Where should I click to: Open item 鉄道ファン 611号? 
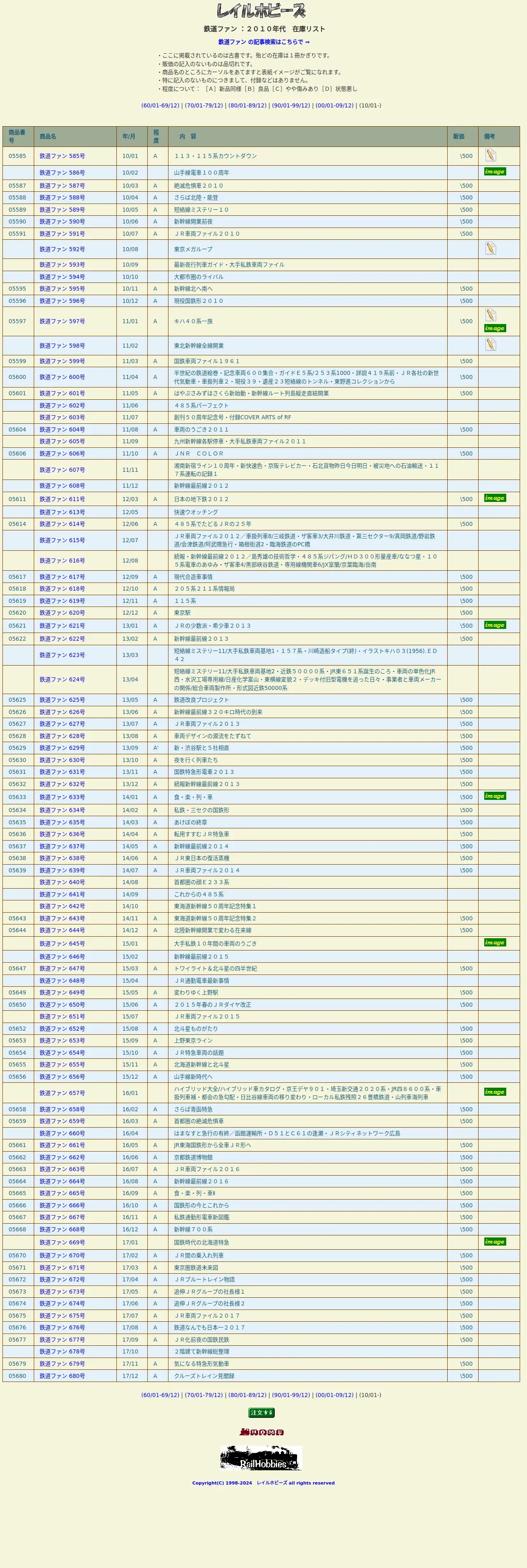coord(62,499)
